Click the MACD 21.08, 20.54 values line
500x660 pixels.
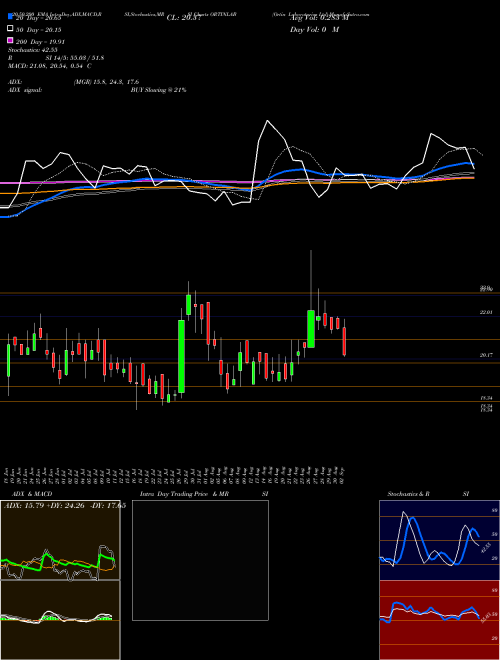[50, 66]
